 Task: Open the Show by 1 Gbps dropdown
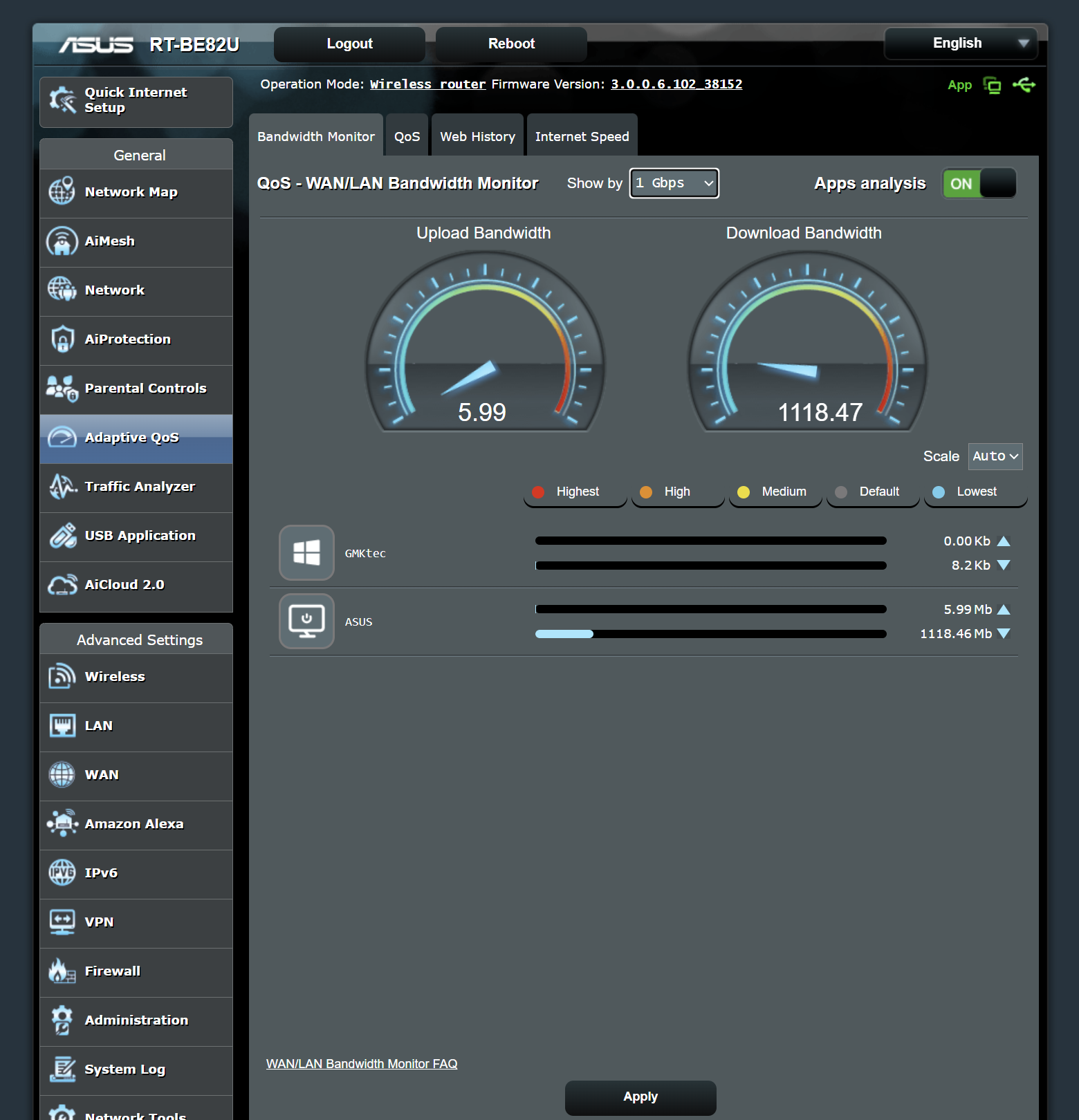coord(674,183)
